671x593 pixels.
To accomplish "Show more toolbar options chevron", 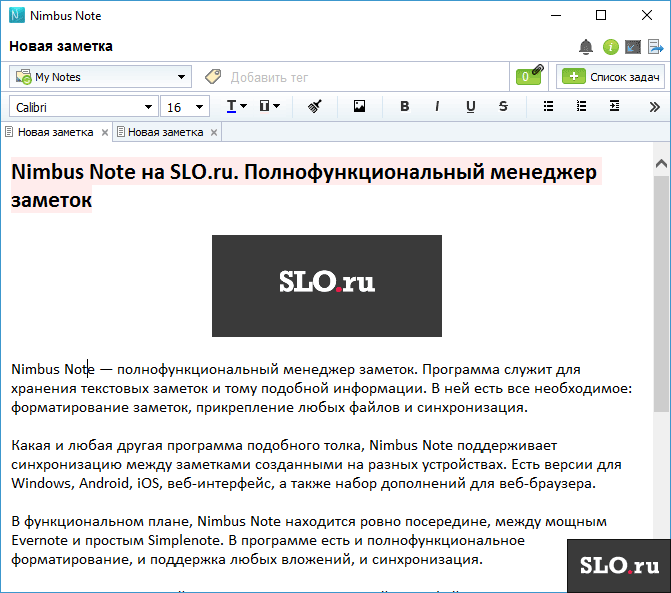I will point(654,107).
